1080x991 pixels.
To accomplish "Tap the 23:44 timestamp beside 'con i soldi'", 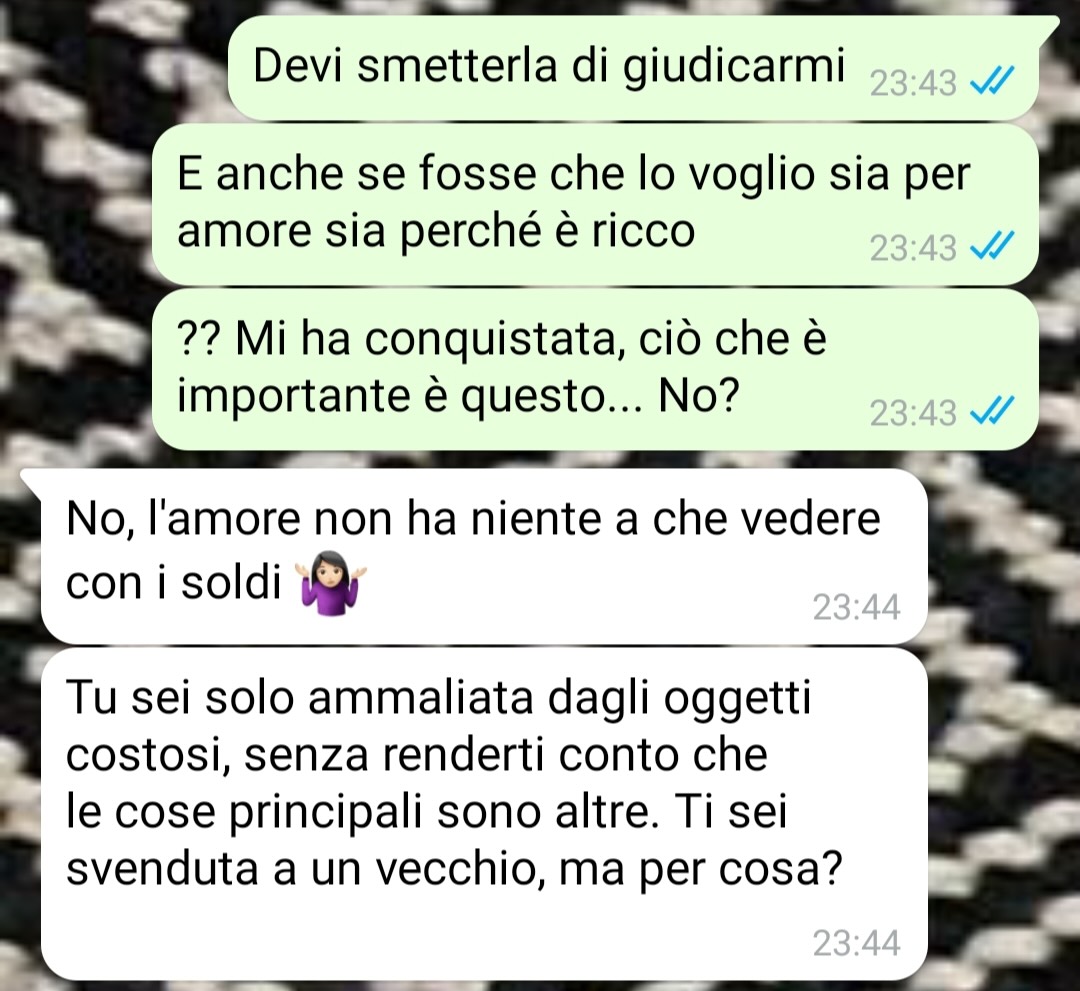I will (x=856, y=607).
